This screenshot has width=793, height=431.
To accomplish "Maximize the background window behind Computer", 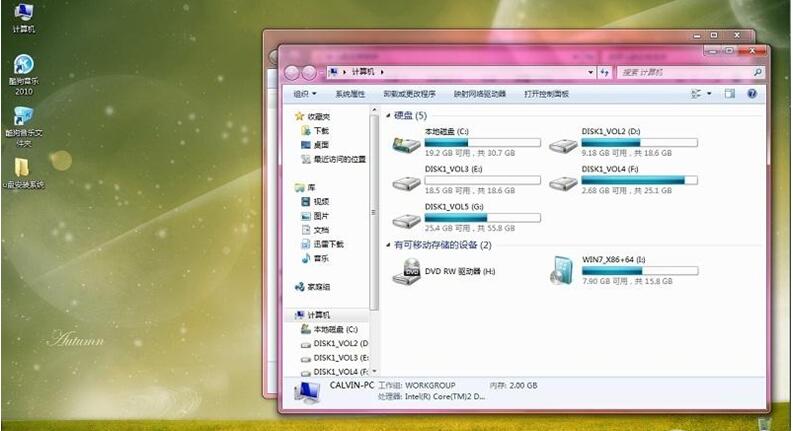I will coord(714,35).
